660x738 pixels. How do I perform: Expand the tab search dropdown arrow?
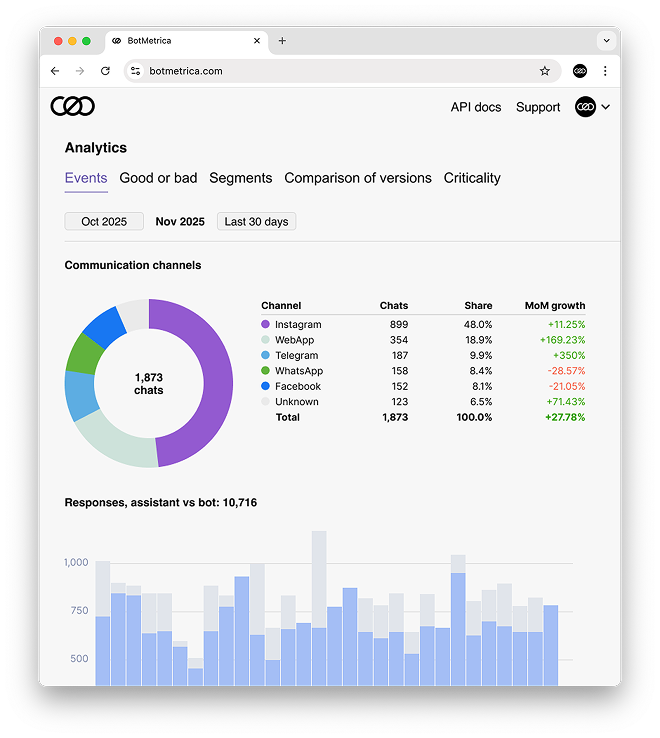click(605, 41)
